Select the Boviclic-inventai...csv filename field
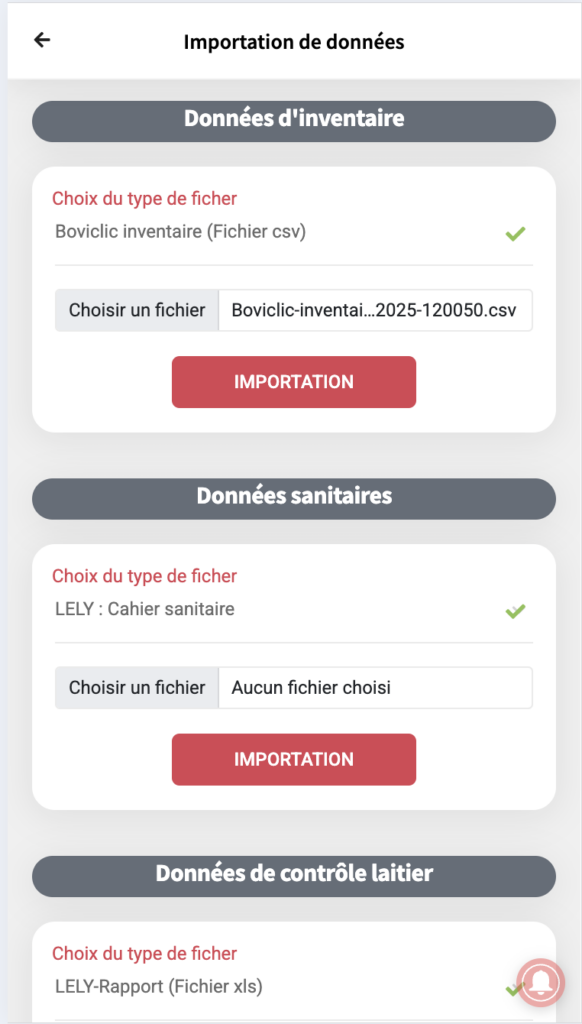This screenshot has height=1024, width=582. click(x=376, y=310)
